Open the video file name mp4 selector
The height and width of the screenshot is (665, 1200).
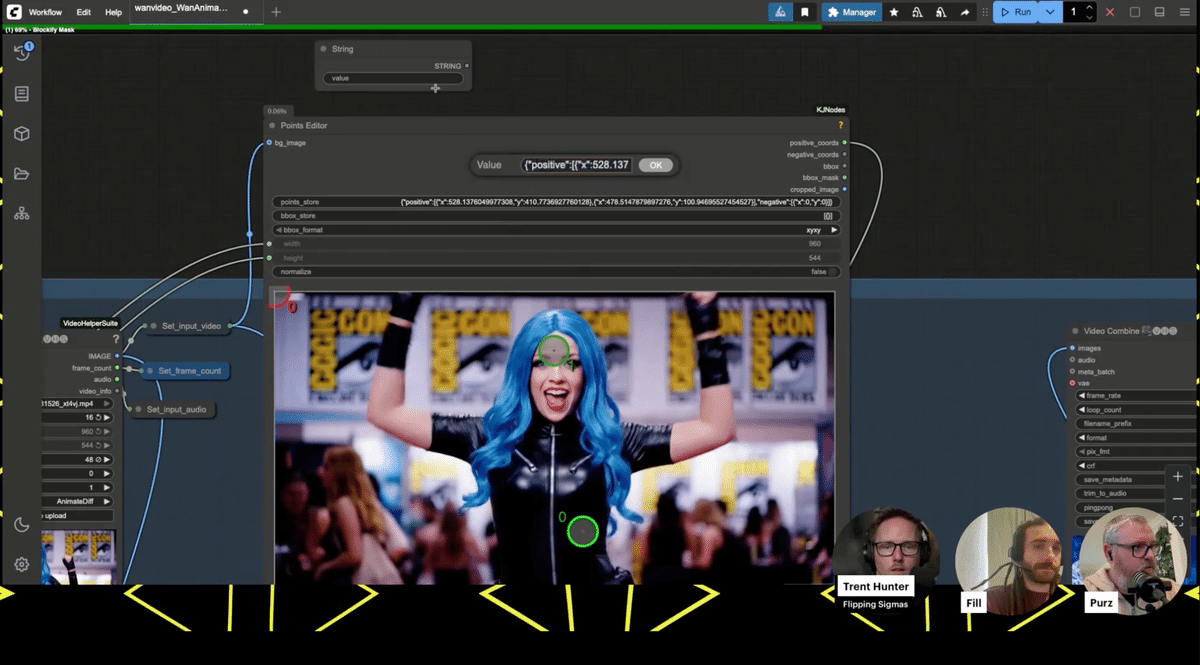[78, 403]
